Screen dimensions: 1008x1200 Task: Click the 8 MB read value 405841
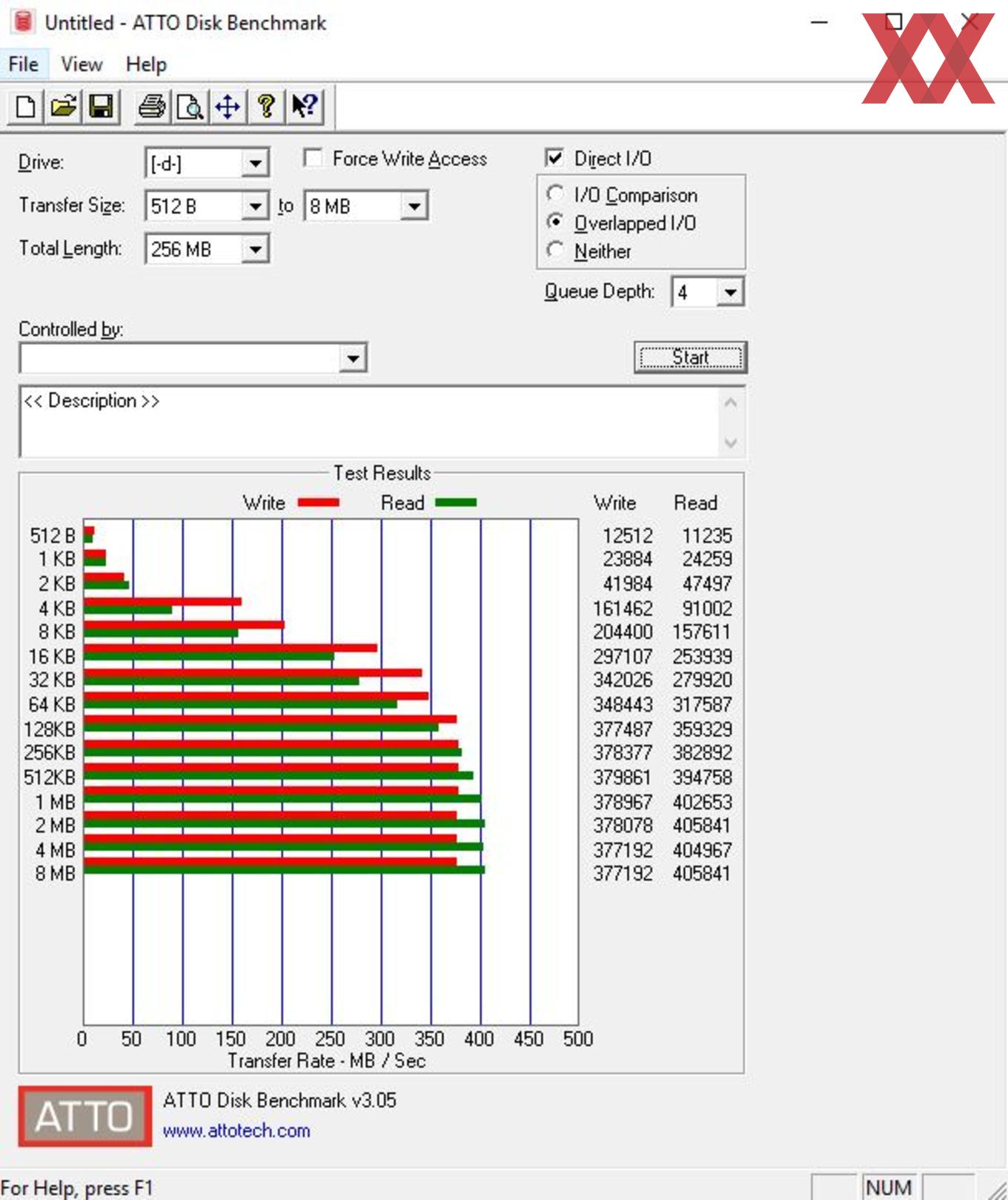point(702,873)
